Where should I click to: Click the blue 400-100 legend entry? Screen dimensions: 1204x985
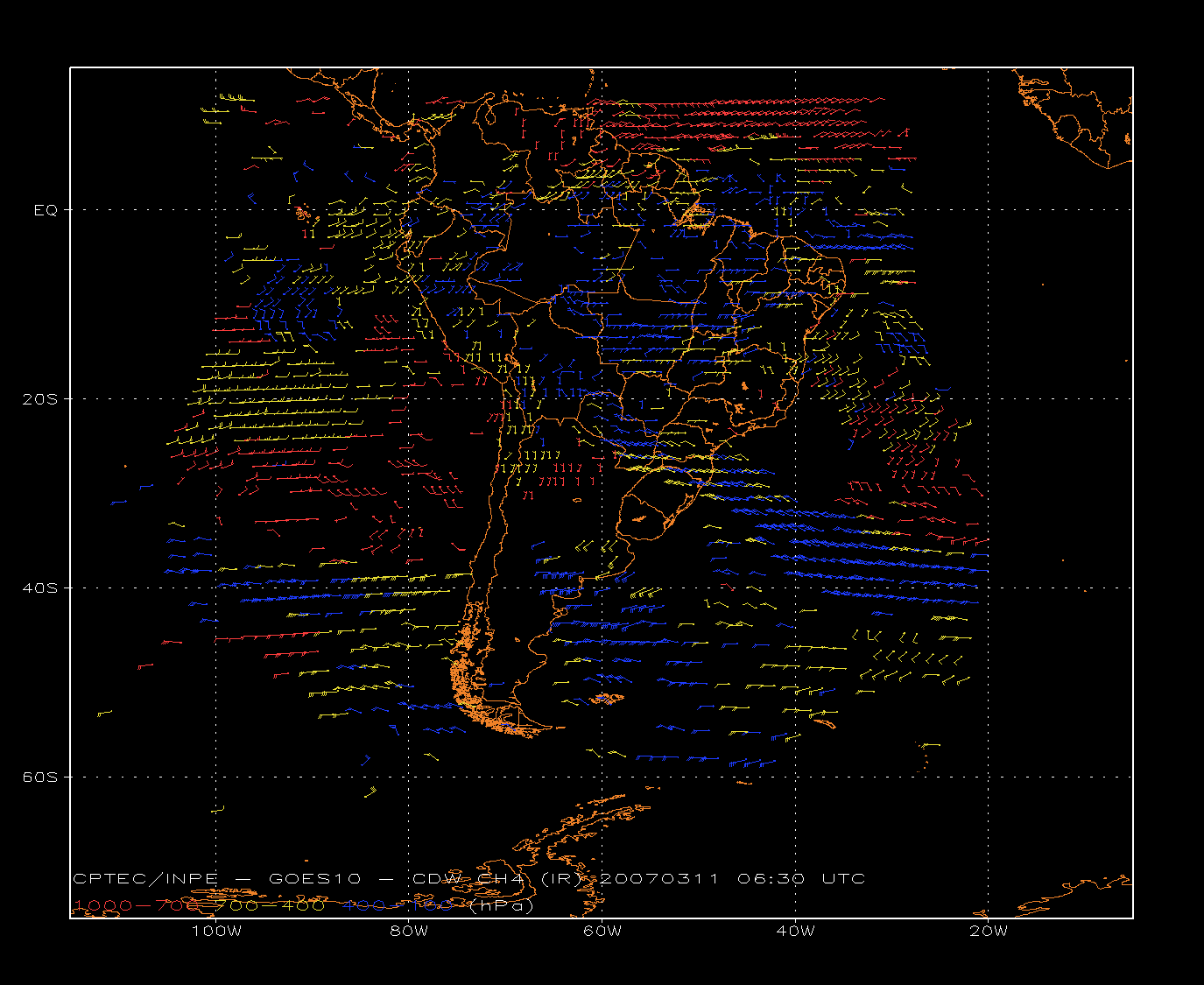(398, 905)
